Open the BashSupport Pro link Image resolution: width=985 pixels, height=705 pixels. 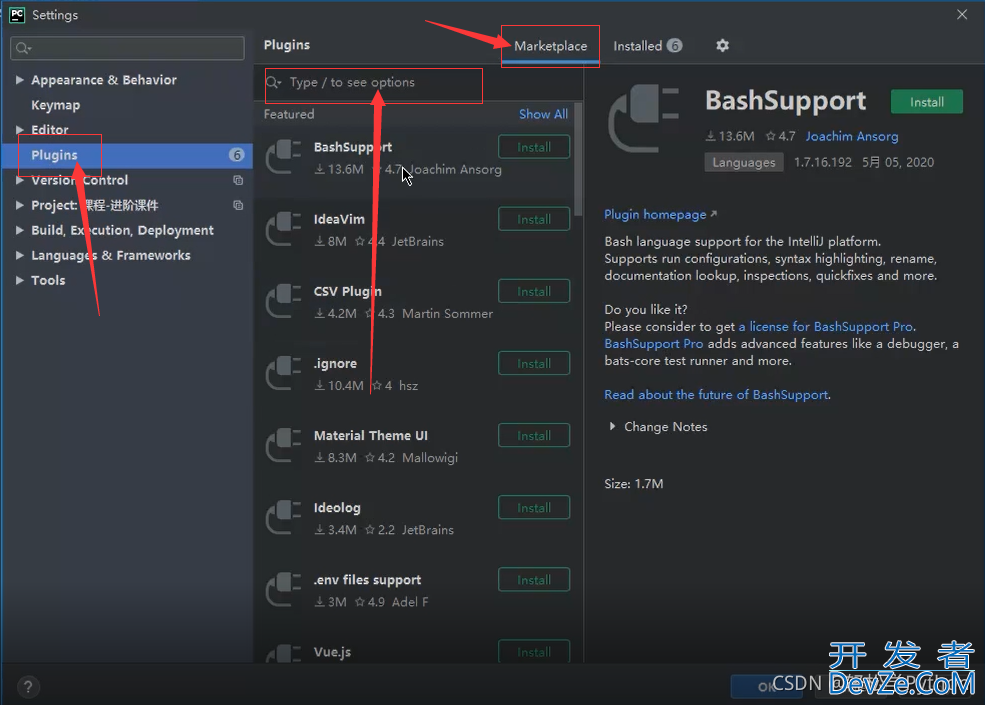(653, 344)
